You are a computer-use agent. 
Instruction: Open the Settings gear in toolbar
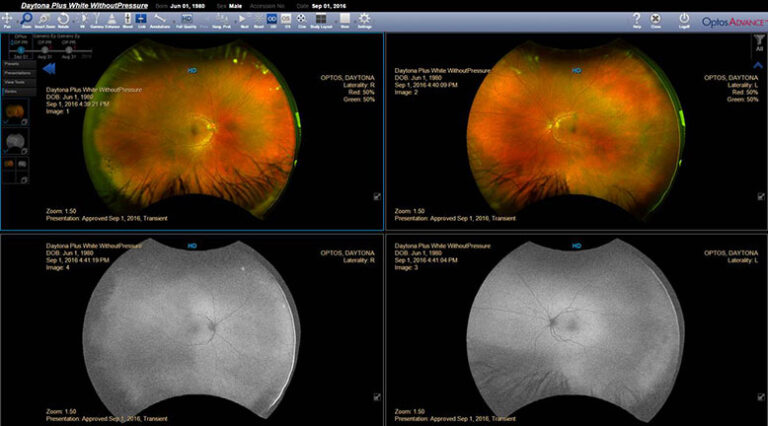pos(364,20)
